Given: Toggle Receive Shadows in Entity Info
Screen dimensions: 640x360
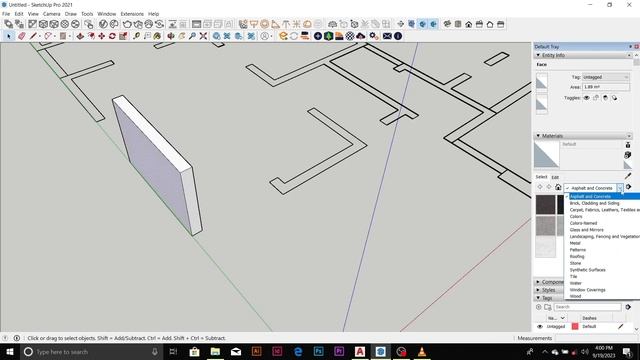Looking at the screenshot, I should (605, 98).
